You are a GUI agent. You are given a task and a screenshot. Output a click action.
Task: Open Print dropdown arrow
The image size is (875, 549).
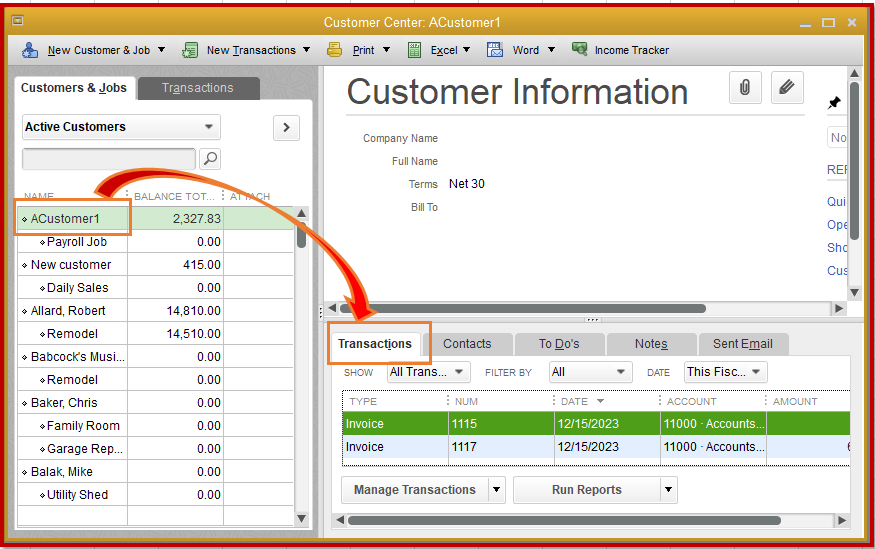(x=386, y=50)
